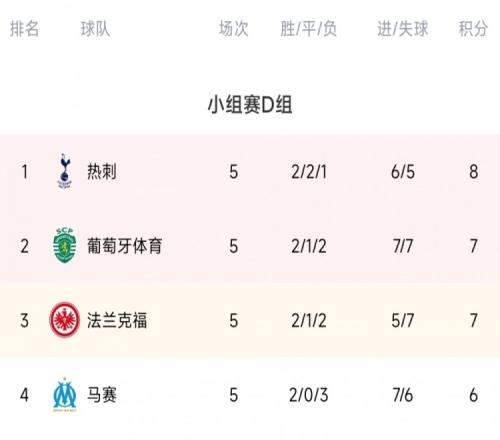500x440 pixels.
Task: Click the 进/失球 column header
Action: (403, 28)
